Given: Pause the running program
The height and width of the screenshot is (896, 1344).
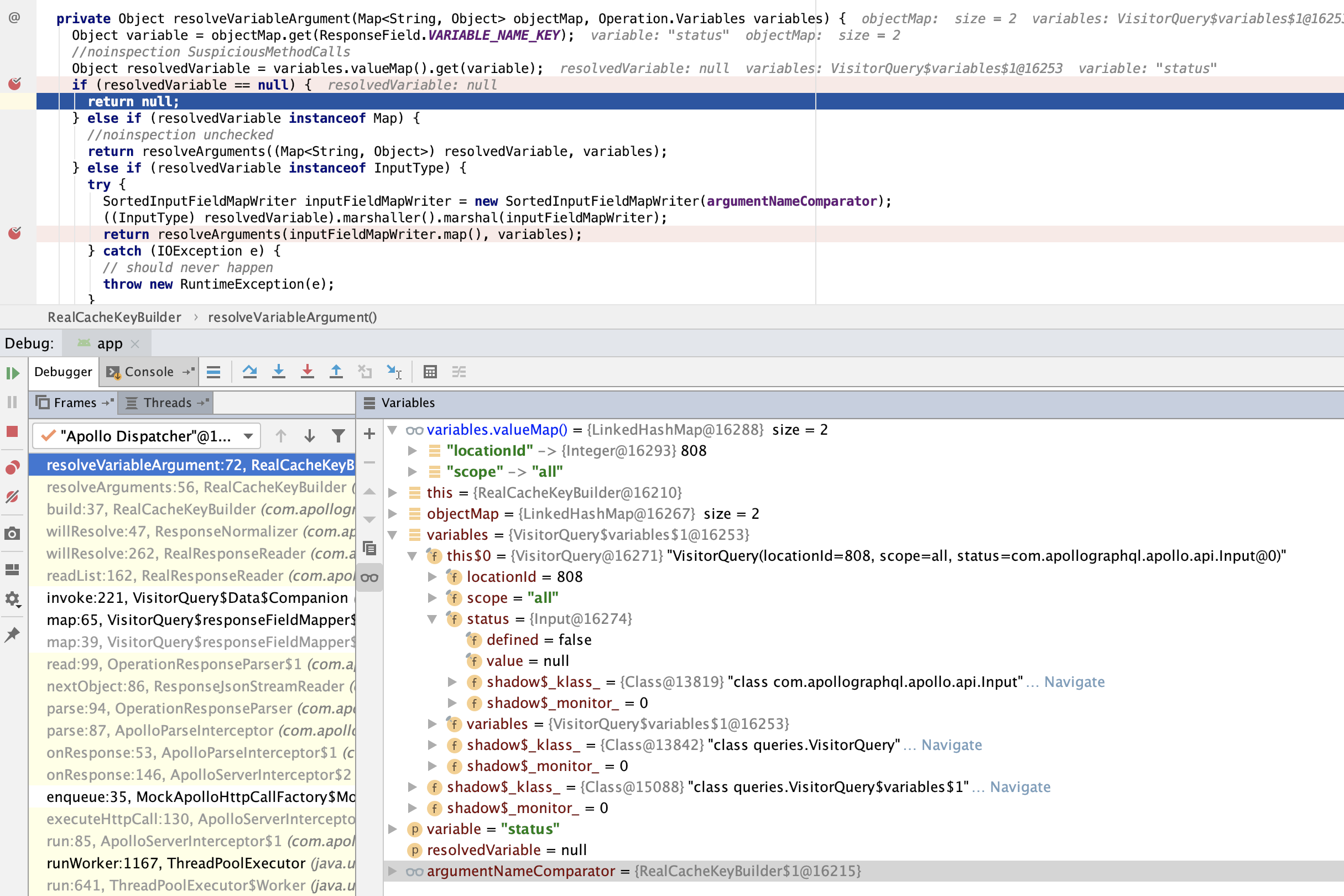Looking at the screenshot, I should 13,402.
